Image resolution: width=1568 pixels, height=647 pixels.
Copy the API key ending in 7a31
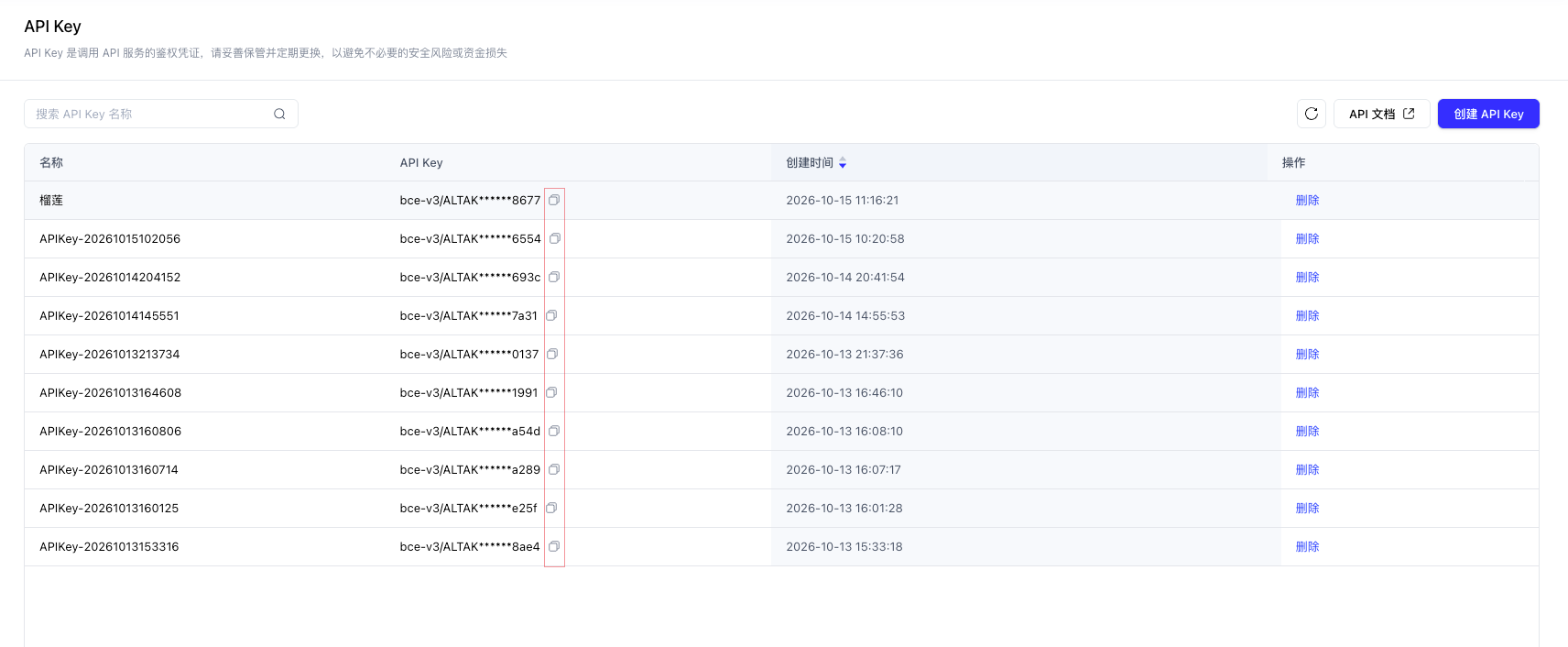pos(551,315)
